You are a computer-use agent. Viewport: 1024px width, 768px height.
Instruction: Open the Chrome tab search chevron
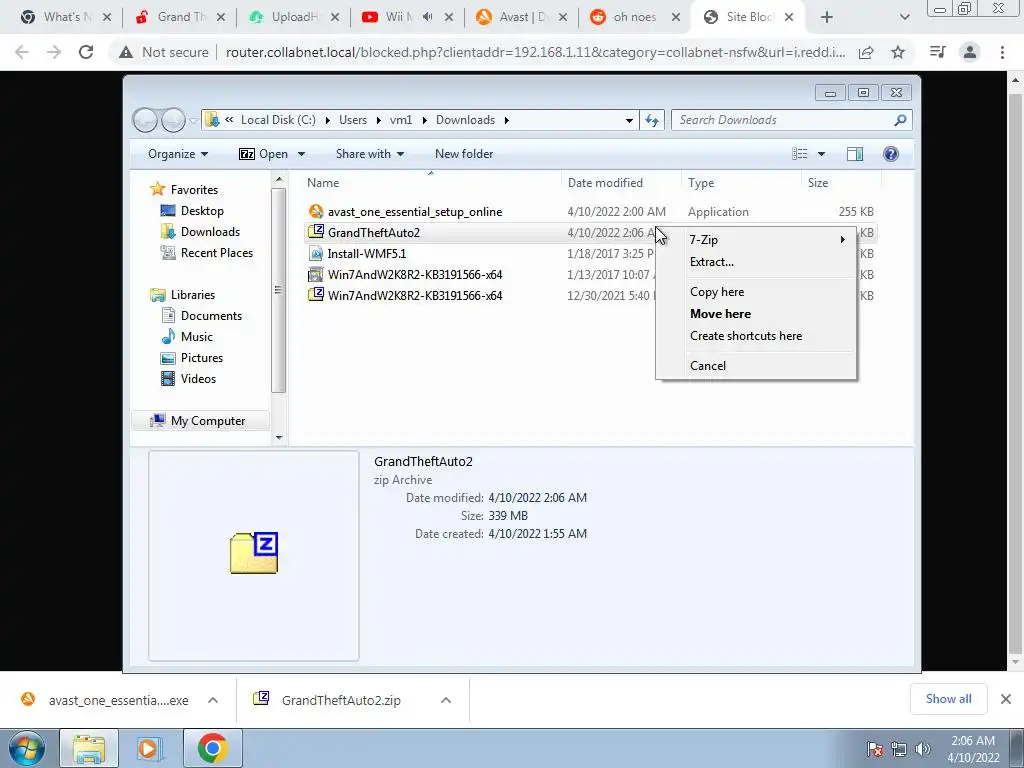[x=904, y=17]
